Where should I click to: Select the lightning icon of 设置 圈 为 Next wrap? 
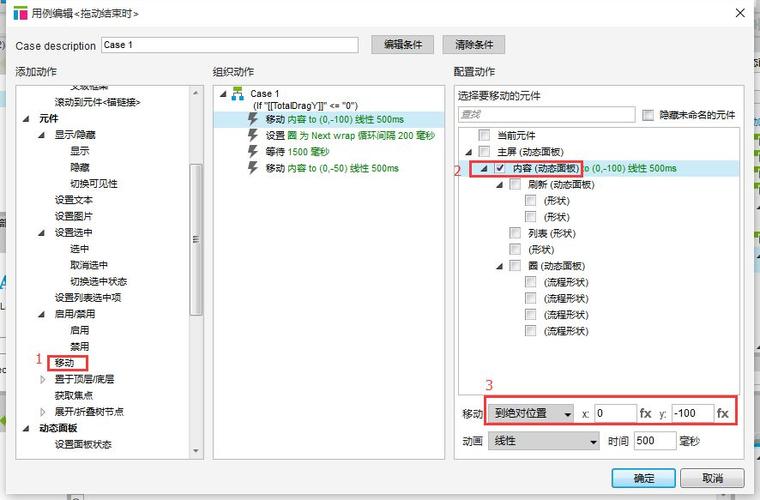(x=253, y=136)
